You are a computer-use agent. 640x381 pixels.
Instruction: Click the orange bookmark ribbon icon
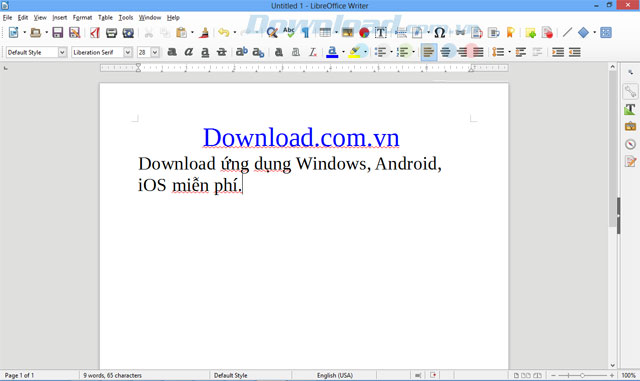pyautogui.click(x=510, y=32)
